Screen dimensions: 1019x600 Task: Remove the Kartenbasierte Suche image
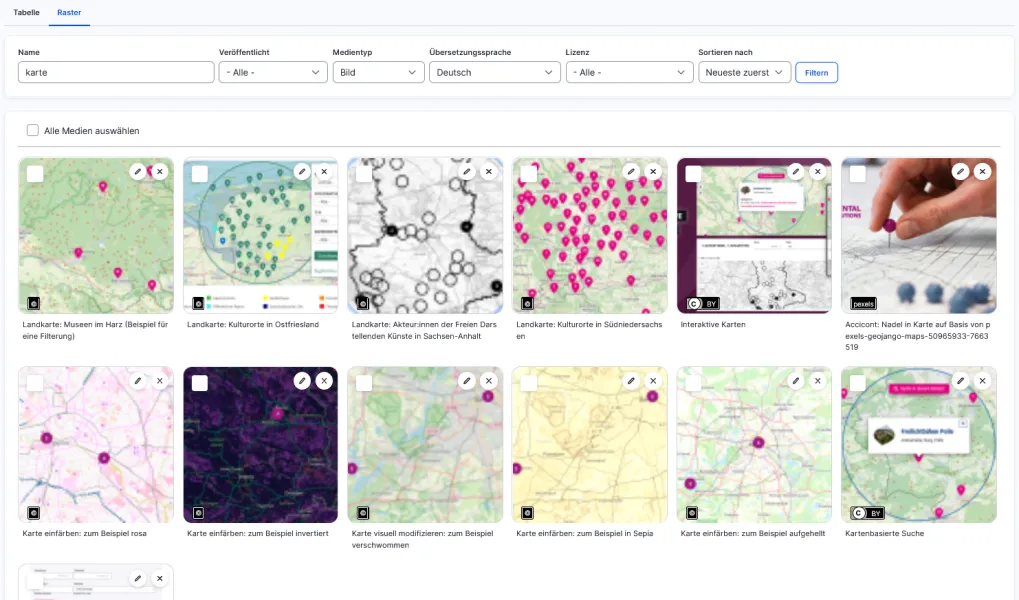(983, 381)
